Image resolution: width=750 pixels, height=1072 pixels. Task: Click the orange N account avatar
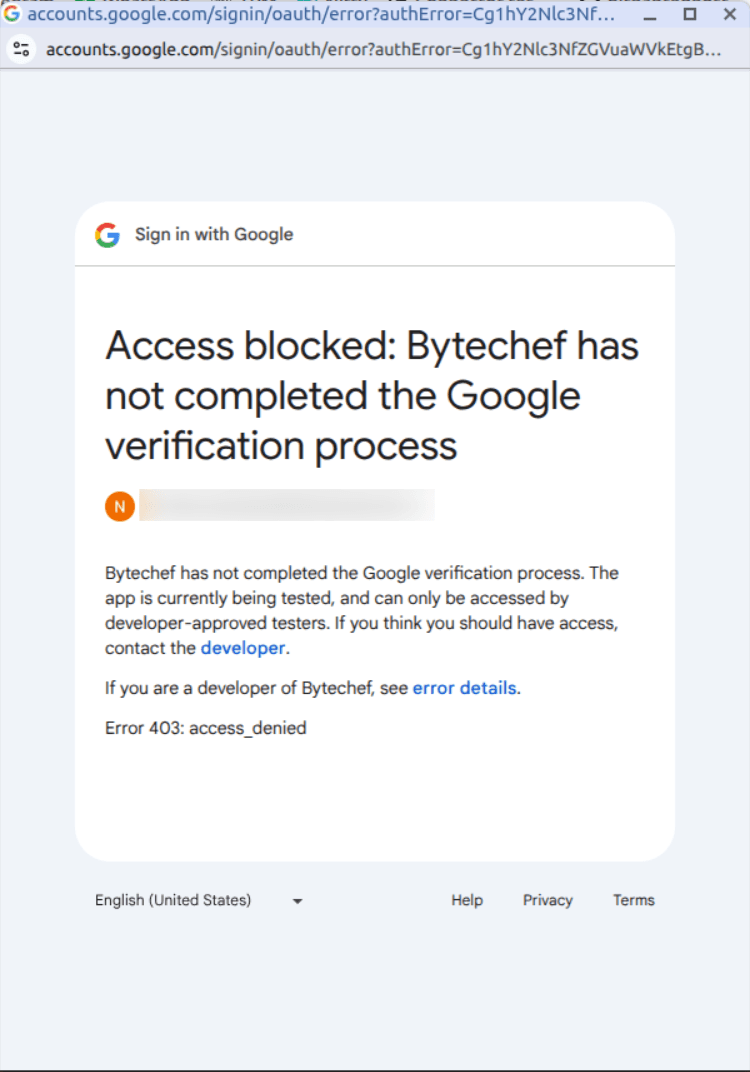point(119,506)
